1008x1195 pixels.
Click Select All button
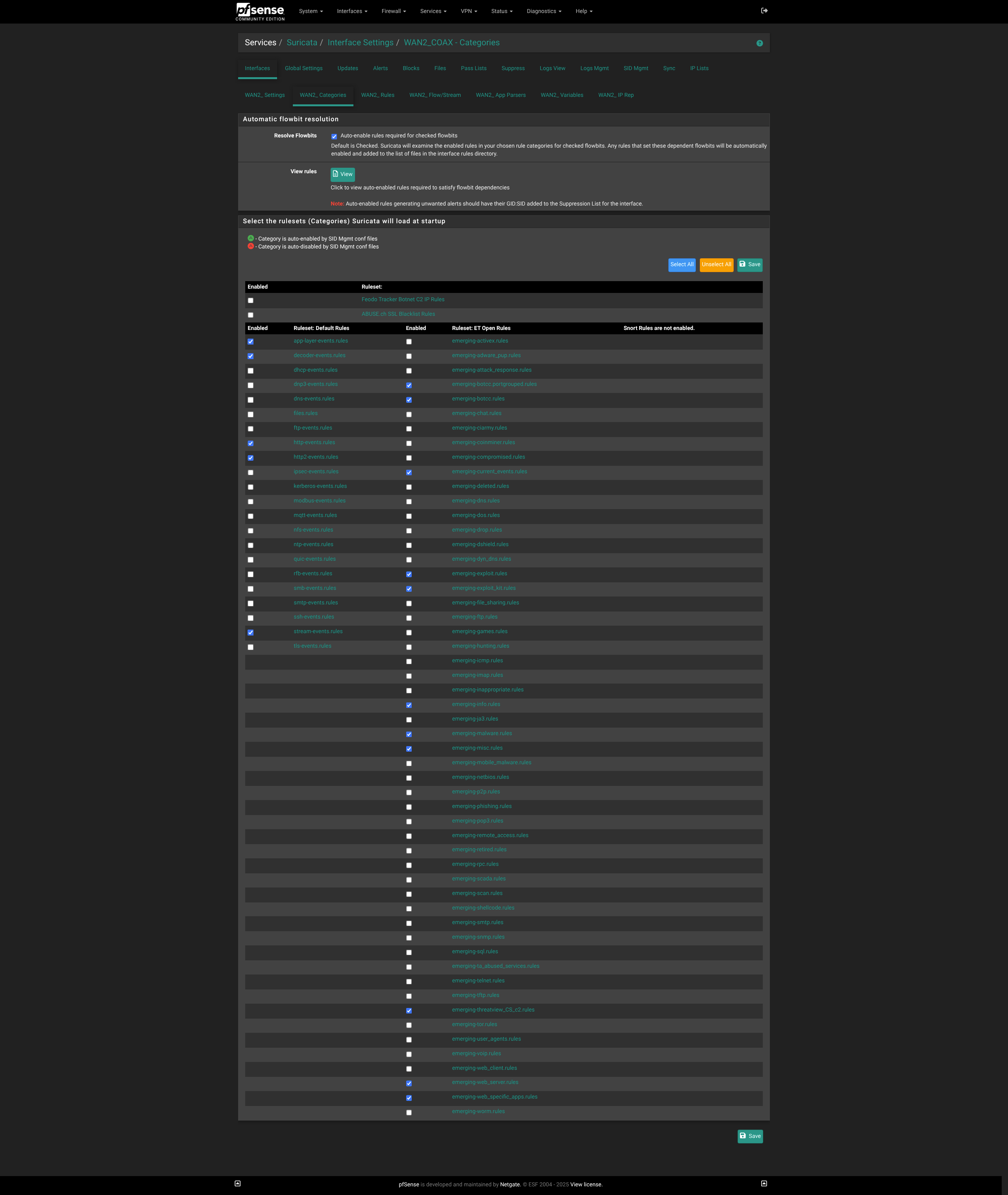pos(682,265)
